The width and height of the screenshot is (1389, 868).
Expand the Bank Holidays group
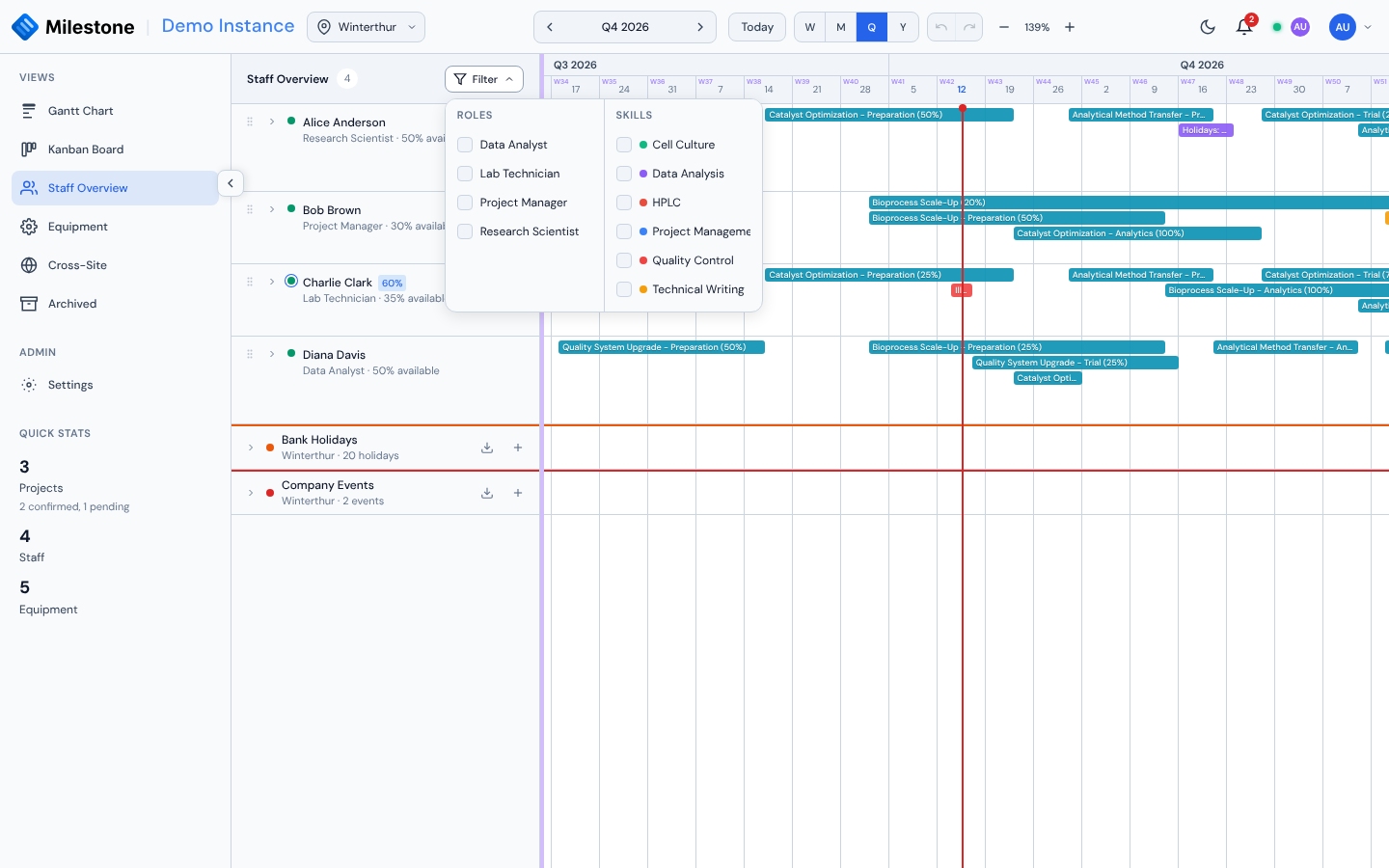pyautogui.click(x=251, y=448)
